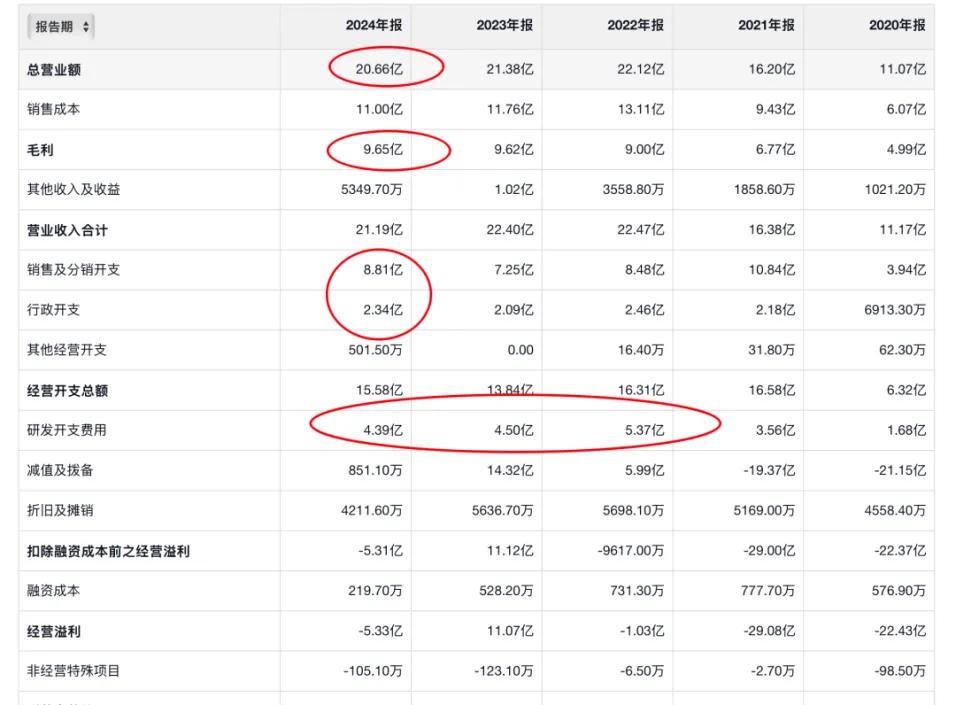Select the 2024年报 column header
The width and height of the screenshot is (956, 705).
(374, 26)
